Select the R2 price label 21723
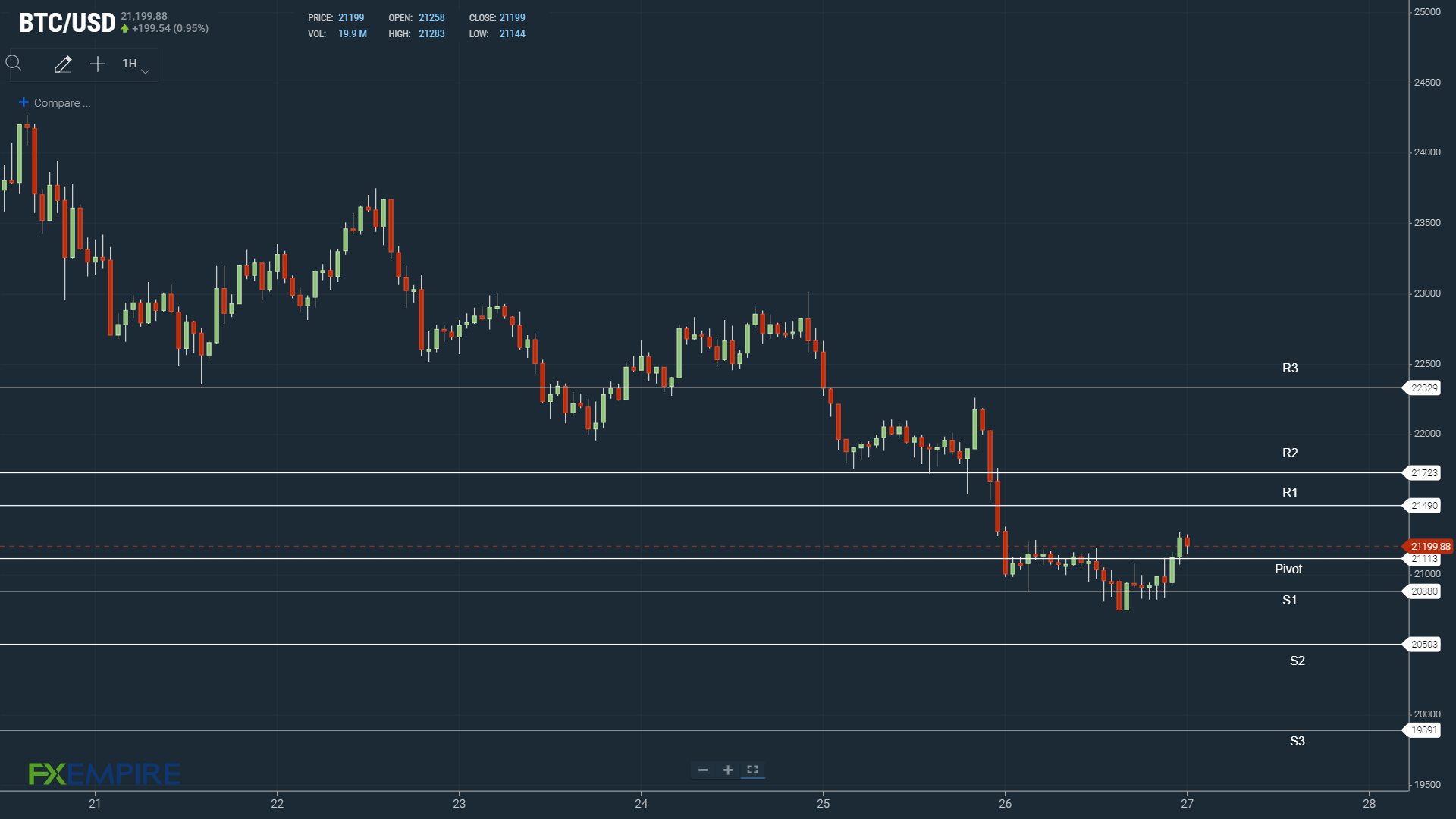Screen dimensions: 1456x819 1423,473
